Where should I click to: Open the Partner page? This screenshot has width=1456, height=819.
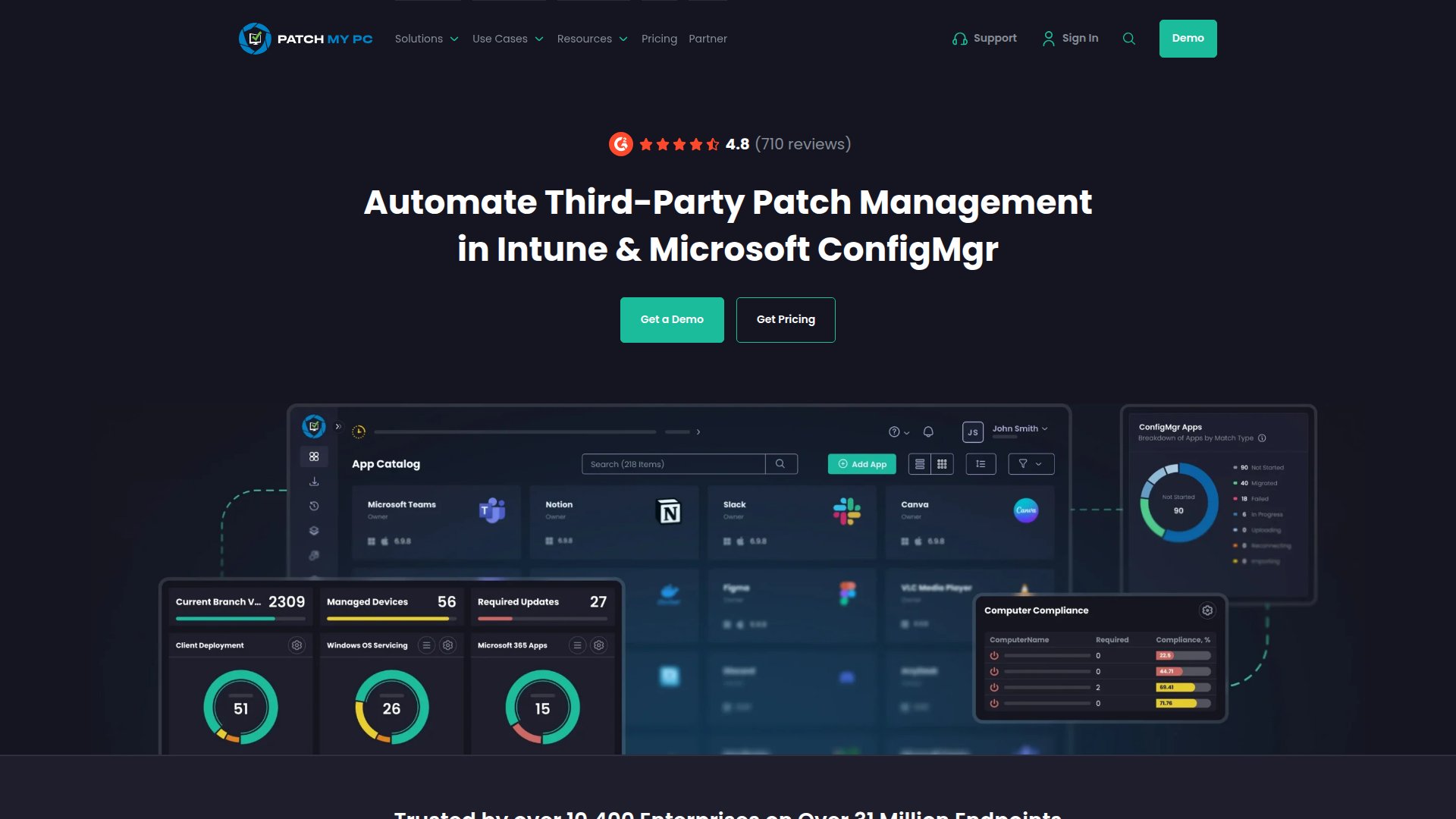tap(708, 39)
